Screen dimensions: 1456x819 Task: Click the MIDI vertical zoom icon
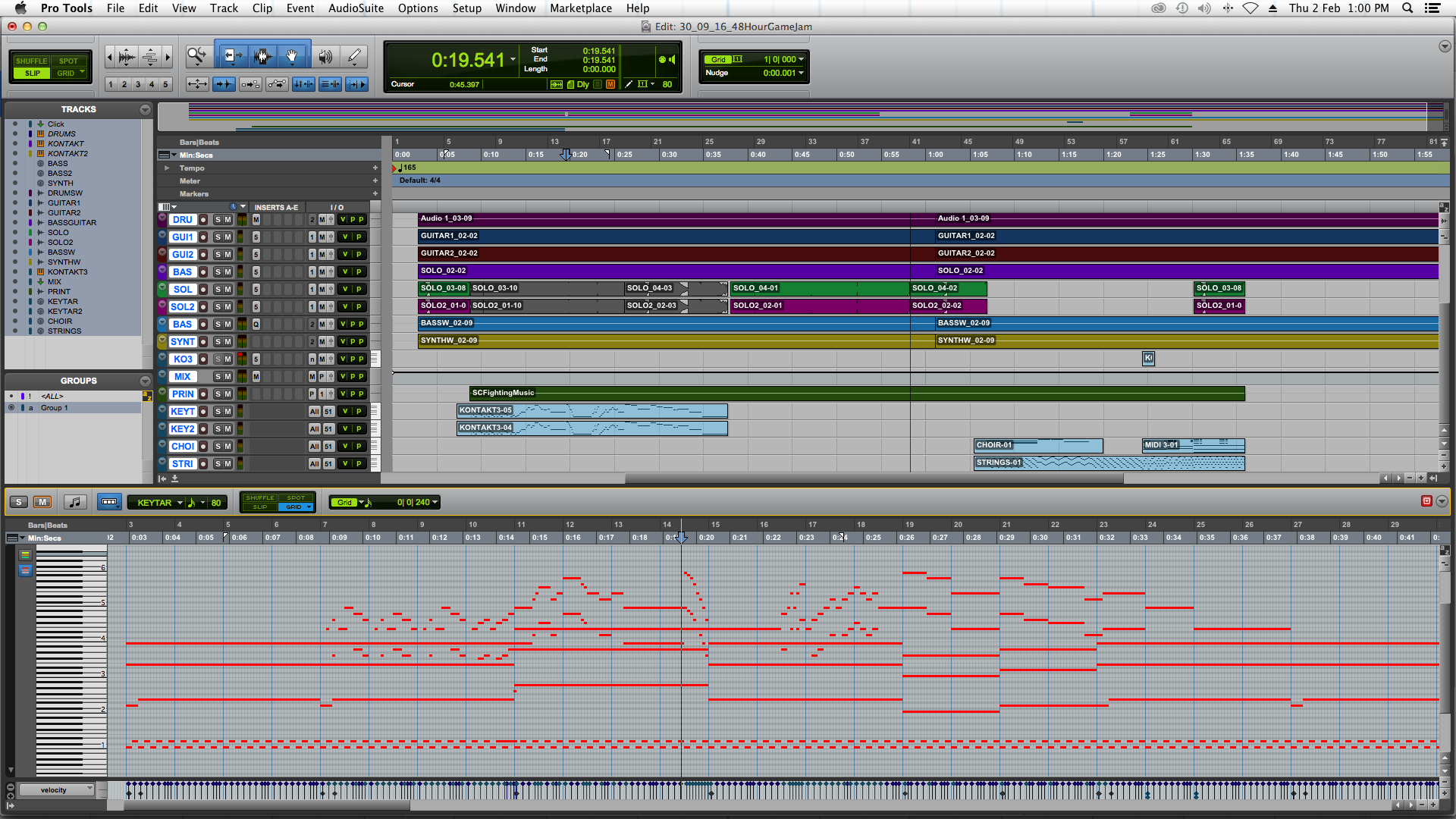pos(150,56)
